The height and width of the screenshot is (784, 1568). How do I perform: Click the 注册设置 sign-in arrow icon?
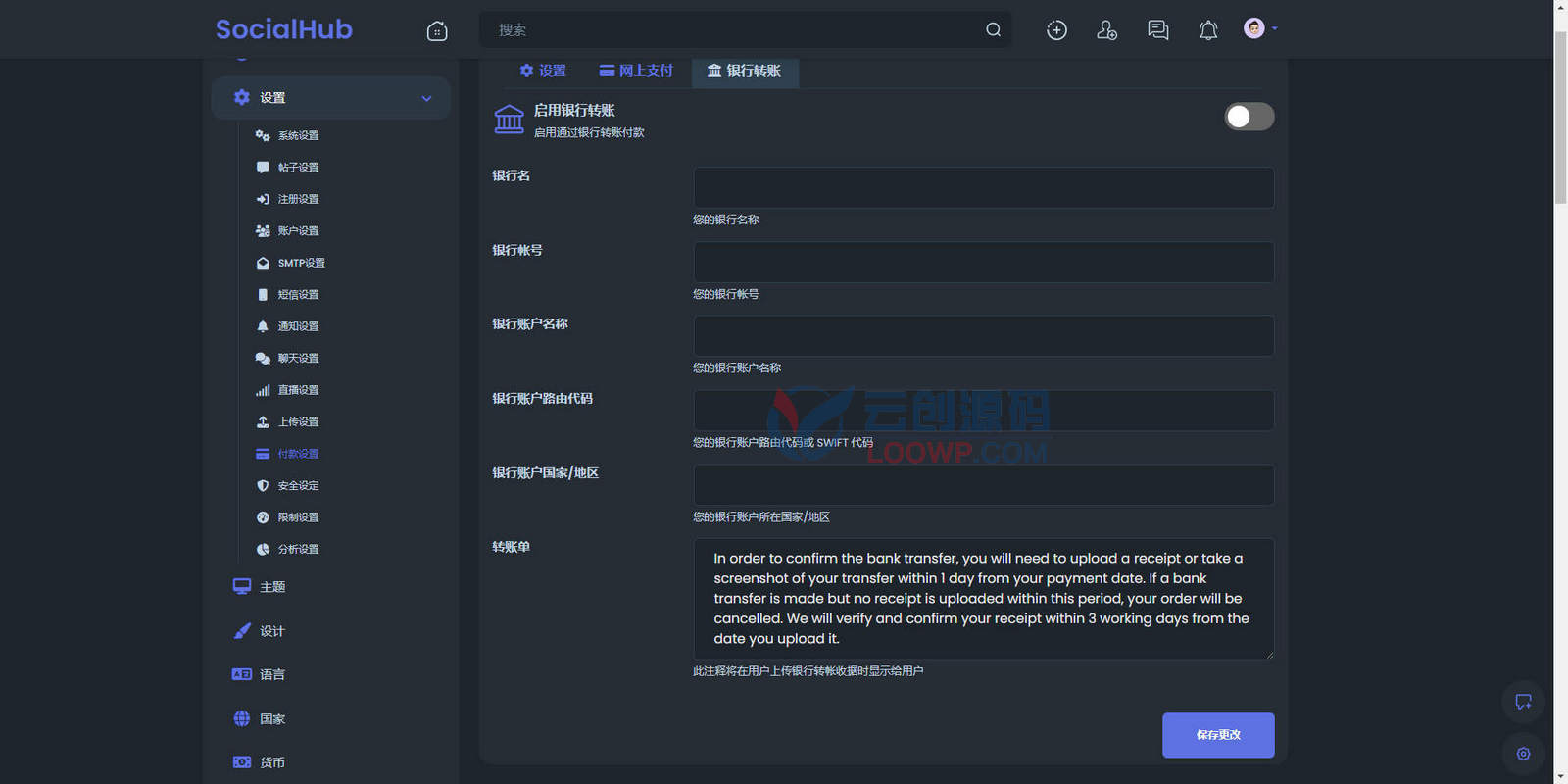pyautogui.click(x=263, y=199)
